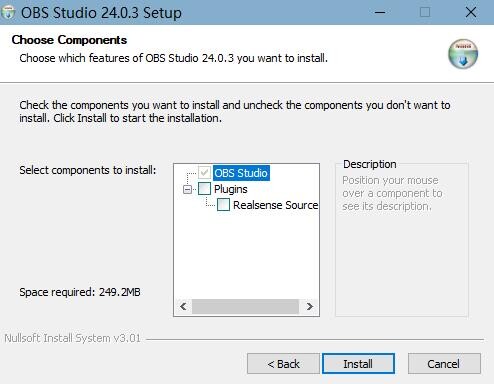This screenshot has width=494, height=384.
Task: Click the disabled maximize button
Action: pos(425,13)
